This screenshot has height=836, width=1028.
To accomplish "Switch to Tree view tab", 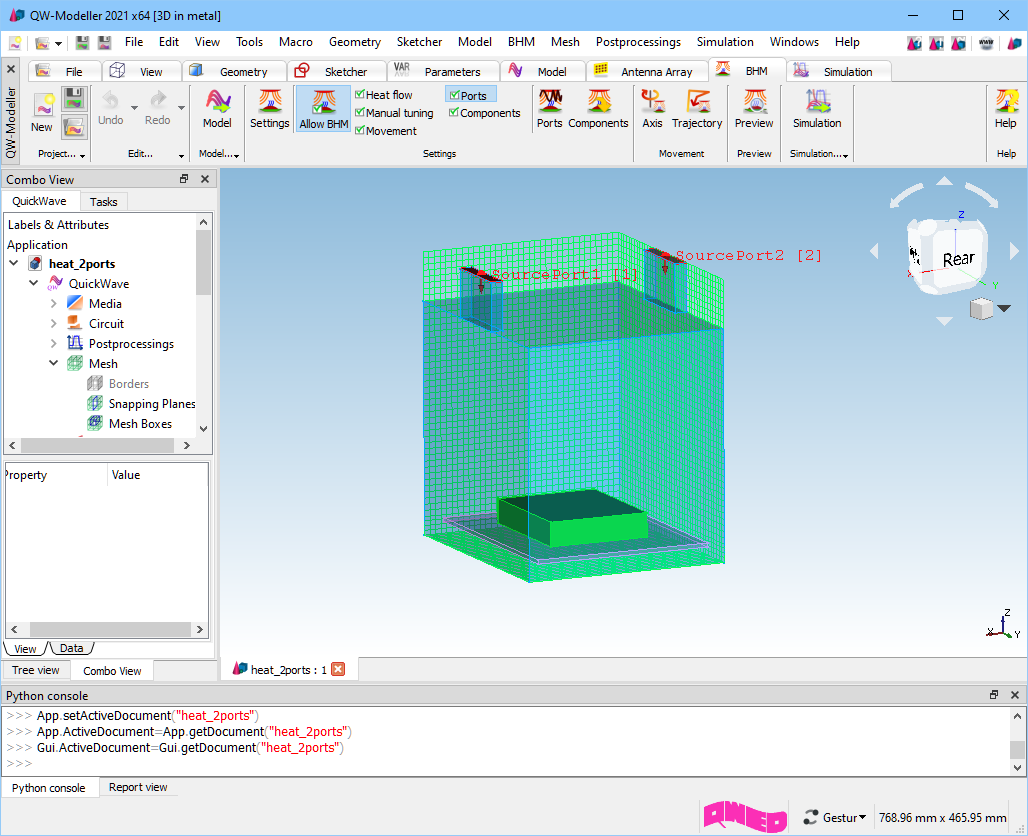I will point(35,670).
